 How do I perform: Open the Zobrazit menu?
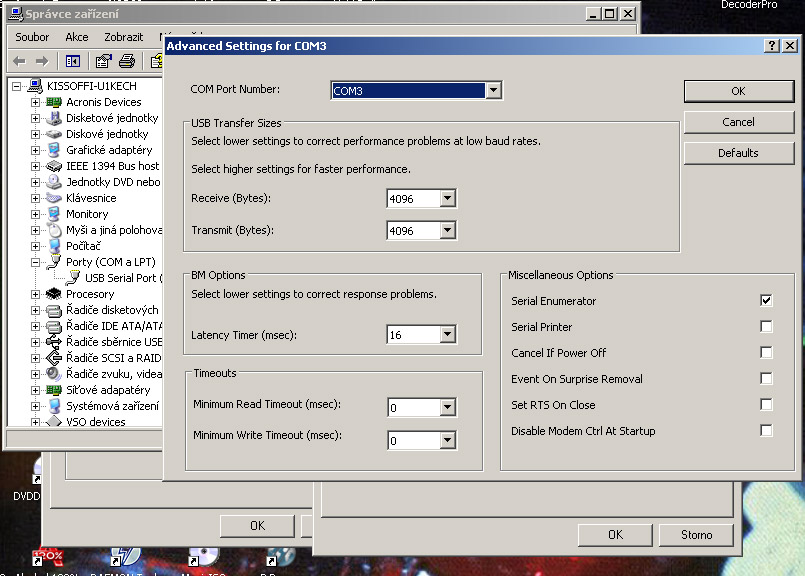(123, 37)
